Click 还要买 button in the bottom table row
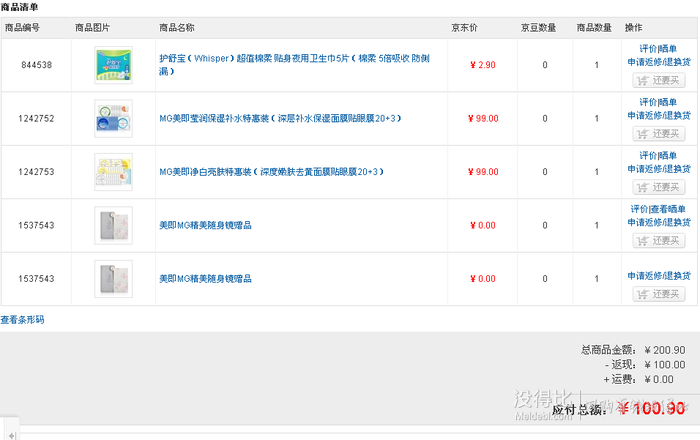Viewport: 700px width, 440px height. (x=659, y=295)
